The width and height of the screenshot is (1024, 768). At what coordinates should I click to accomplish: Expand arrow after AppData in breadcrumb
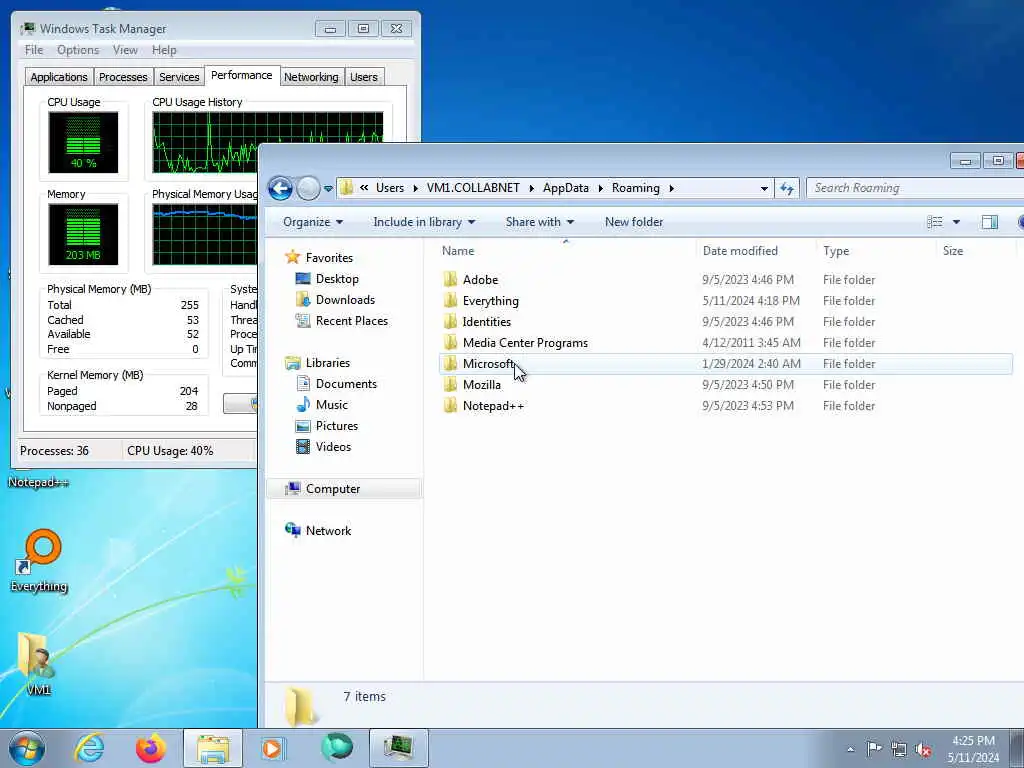[600, 188]
